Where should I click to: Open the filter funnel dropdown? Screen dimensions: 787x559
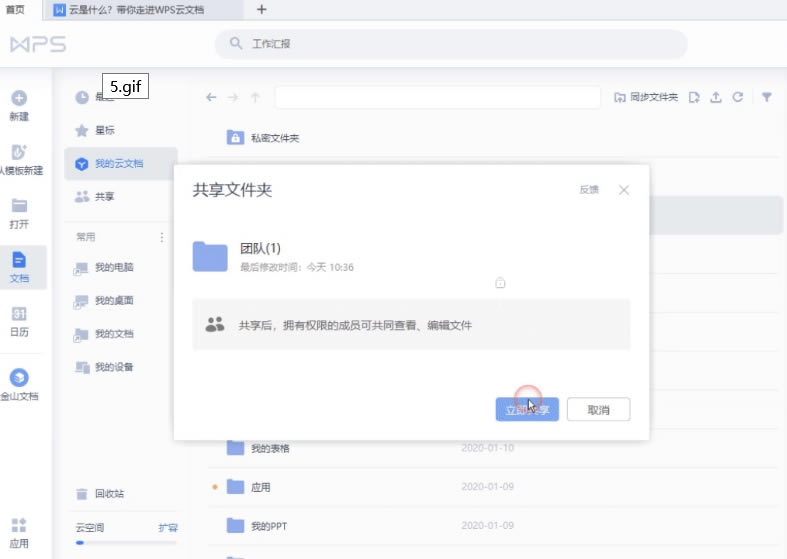[767, 97]
